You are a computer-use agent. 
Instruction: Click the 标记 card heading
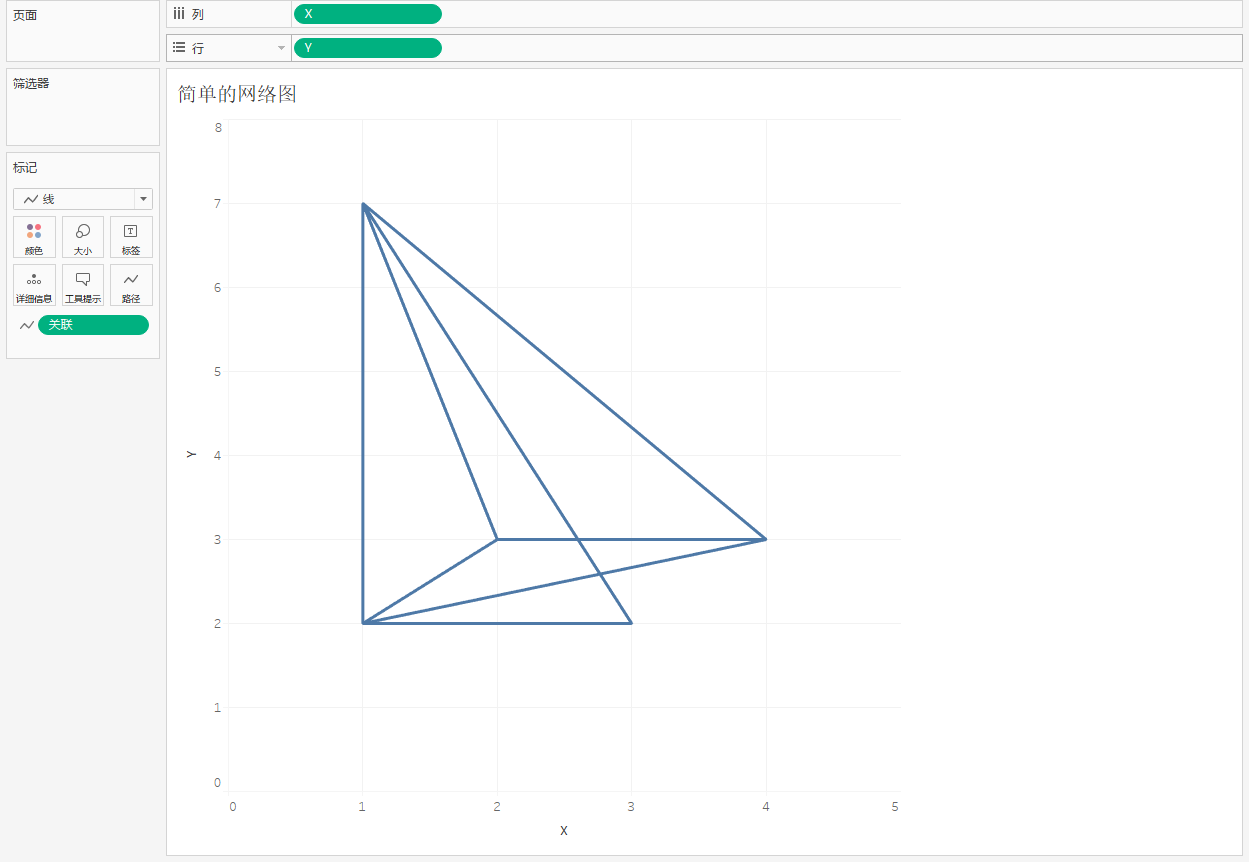(x=25, y=168)
